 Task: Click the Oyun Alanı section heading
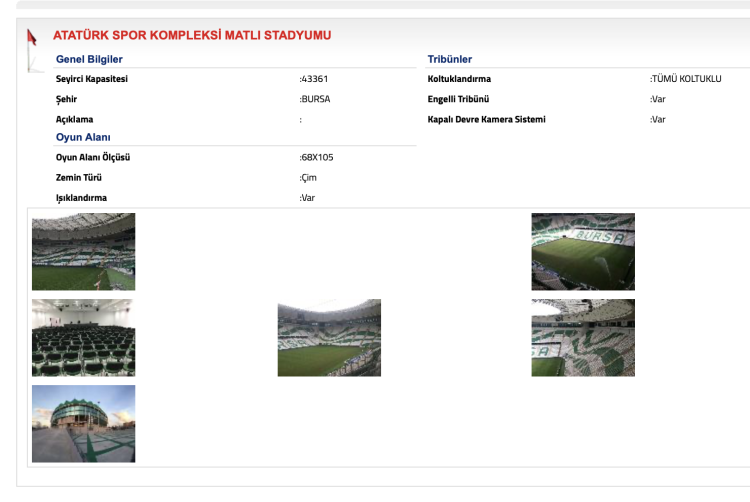click(x=83, y=137)
